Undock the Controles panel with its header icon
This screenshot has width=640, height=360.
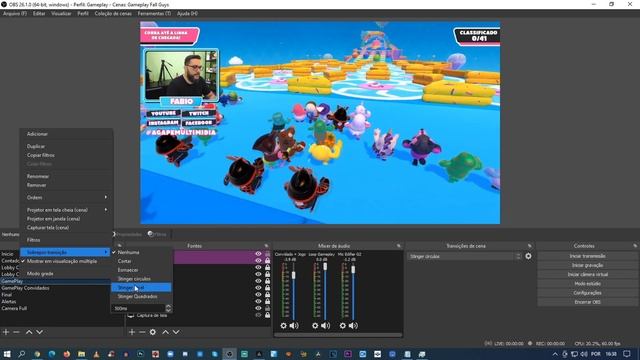coord(635,246)
